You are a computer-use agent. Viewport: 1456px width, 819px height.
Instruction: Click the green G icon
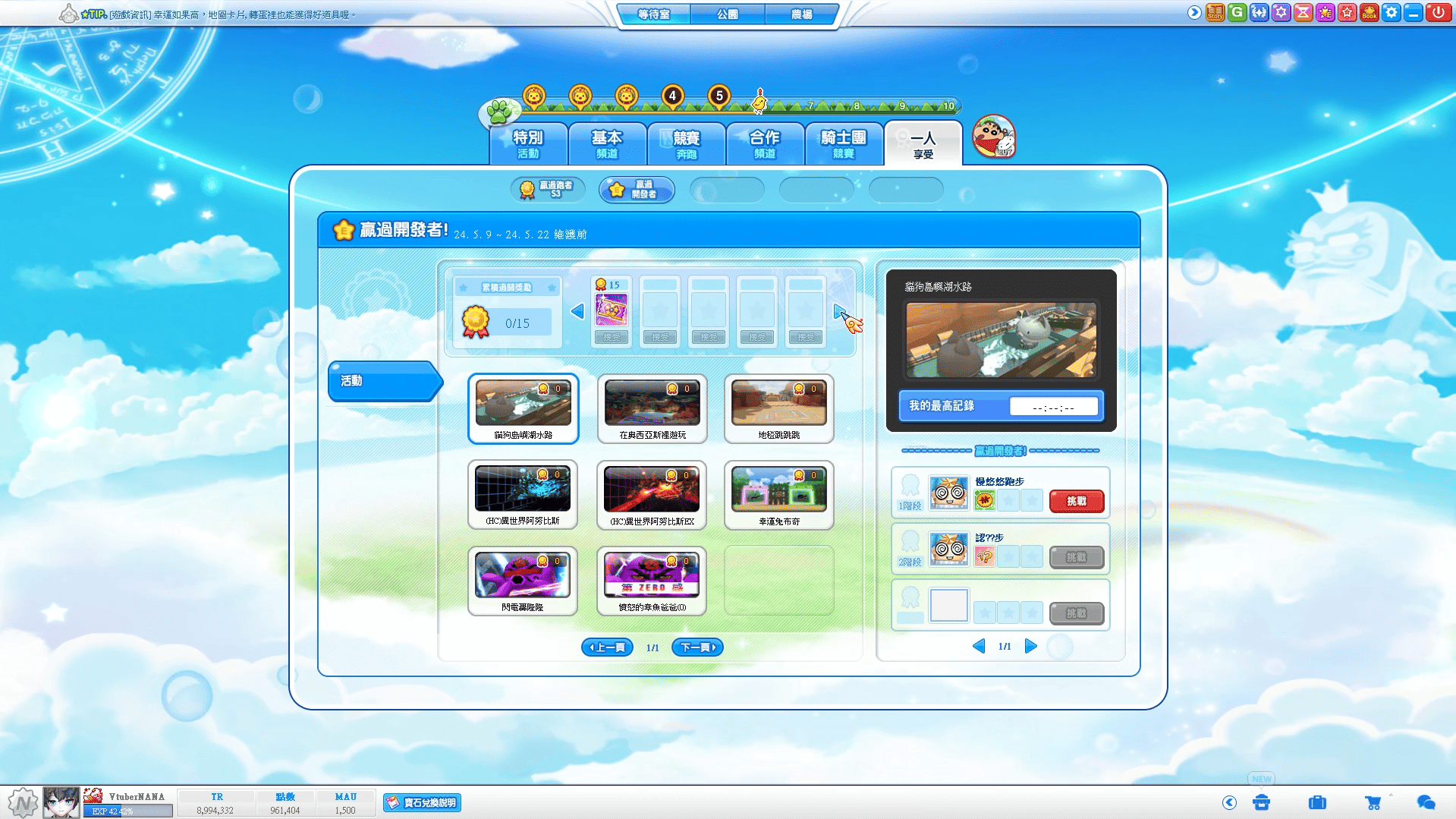(1237, 12)
